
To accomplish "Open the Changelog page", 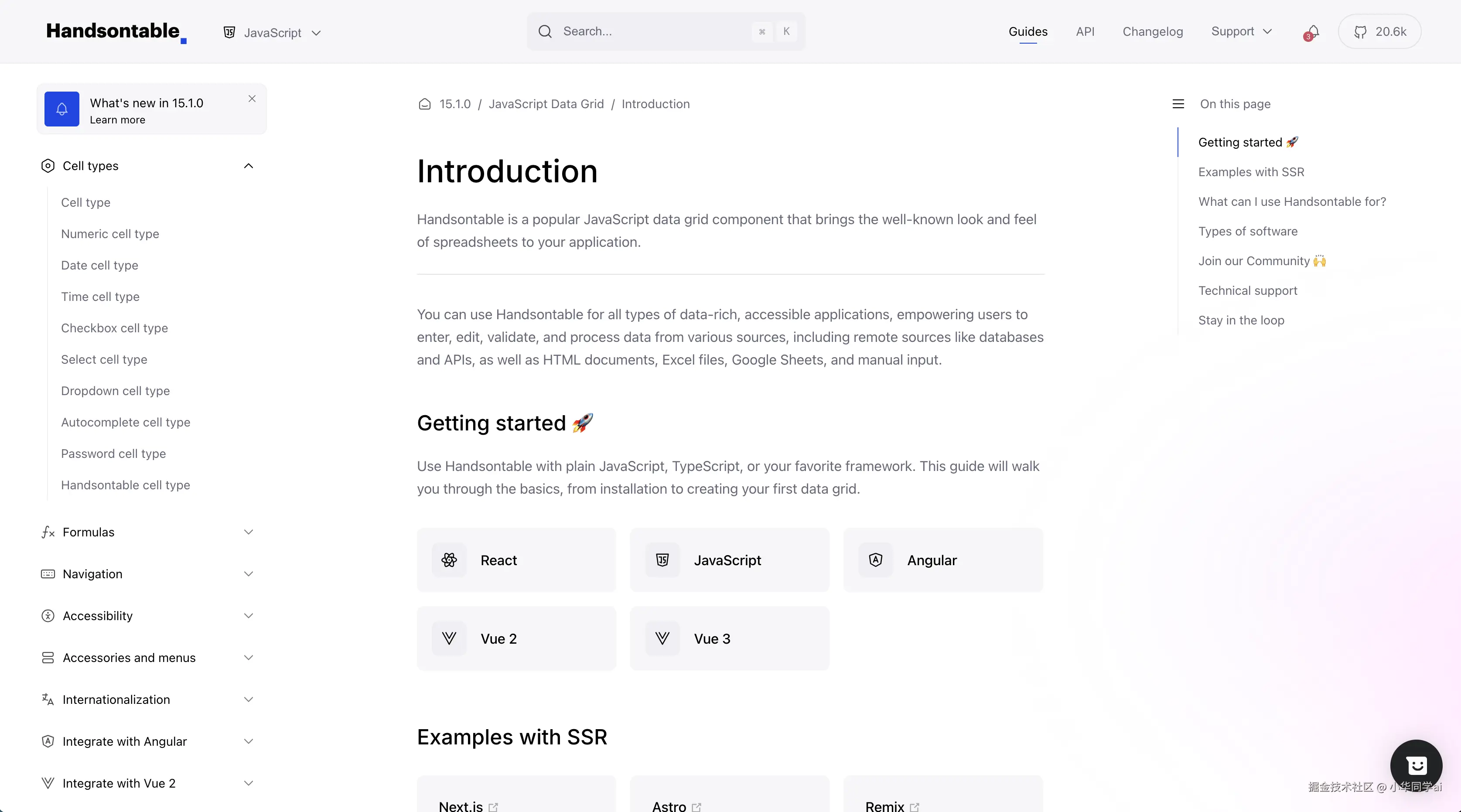I will pyautogui.click(x=1153, y=32).
